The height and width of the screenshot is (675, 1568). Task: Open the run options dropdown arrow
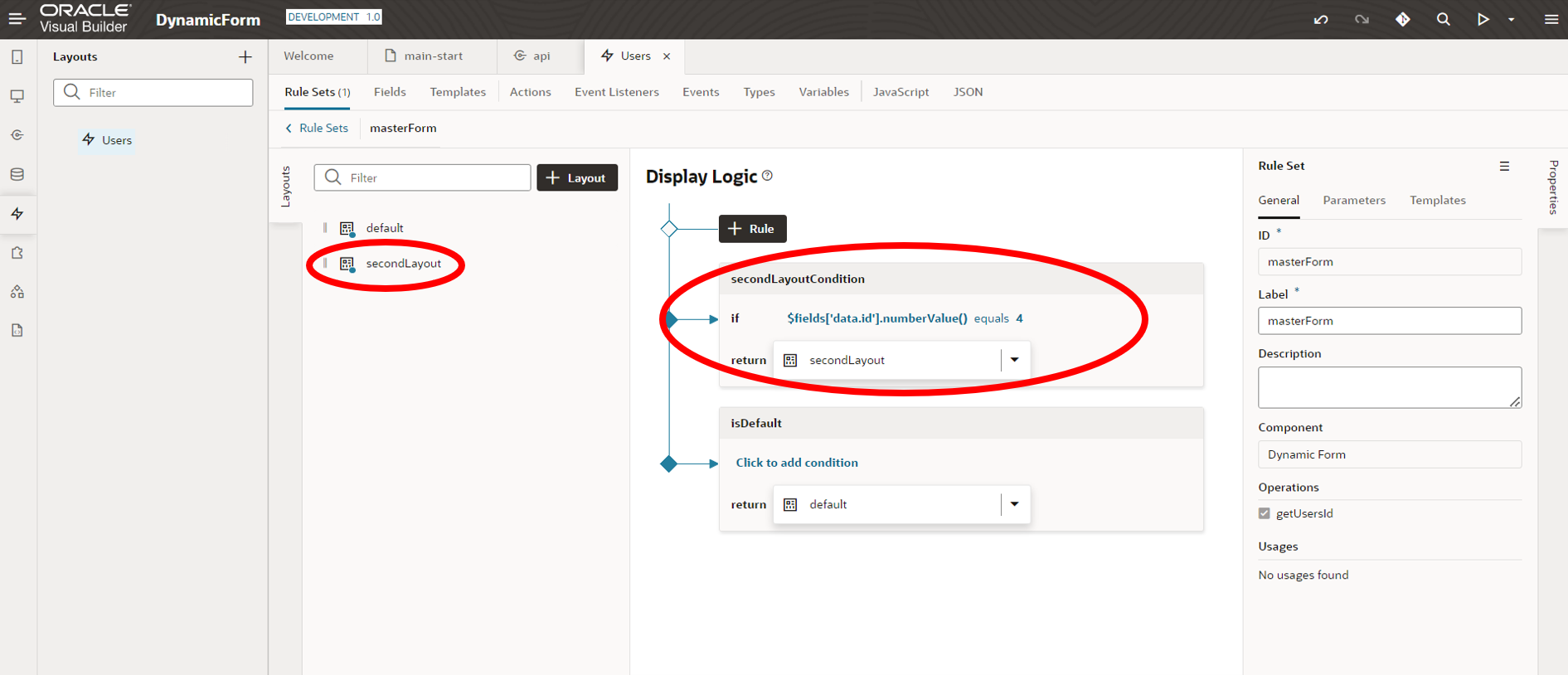1511,20
